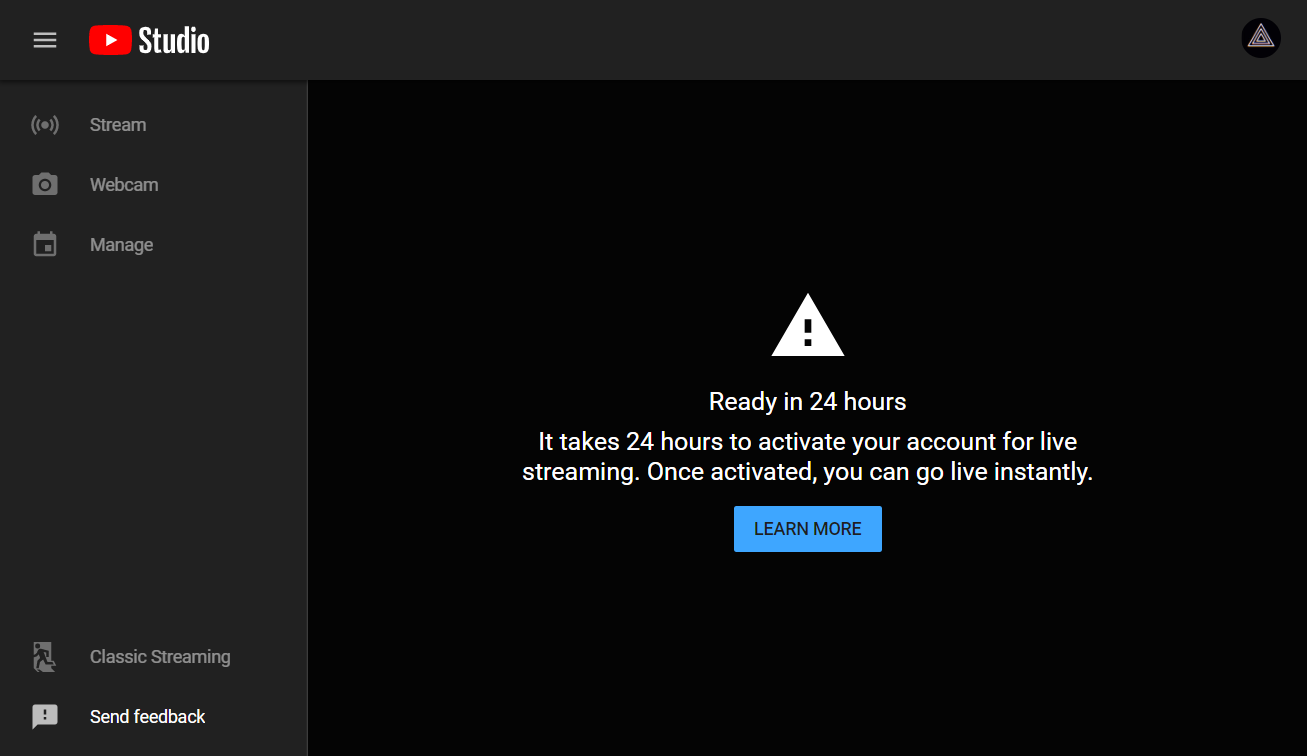Image resolution: width=1307 pixels, height=756 pixels.
Task: Select the Classic Streaming icon
Action: [43, 656]
